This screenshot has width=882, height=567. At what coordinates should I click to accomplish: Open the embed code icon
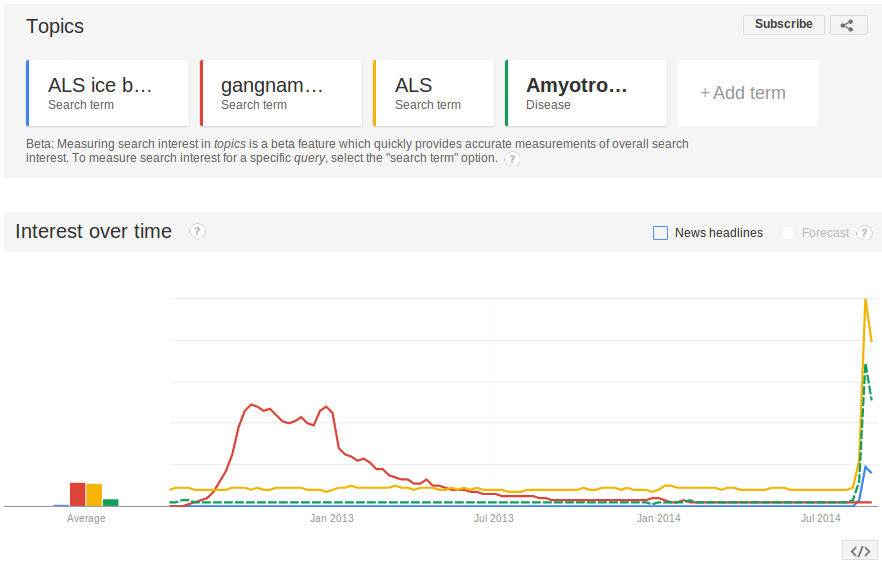(x=859, y=551)
